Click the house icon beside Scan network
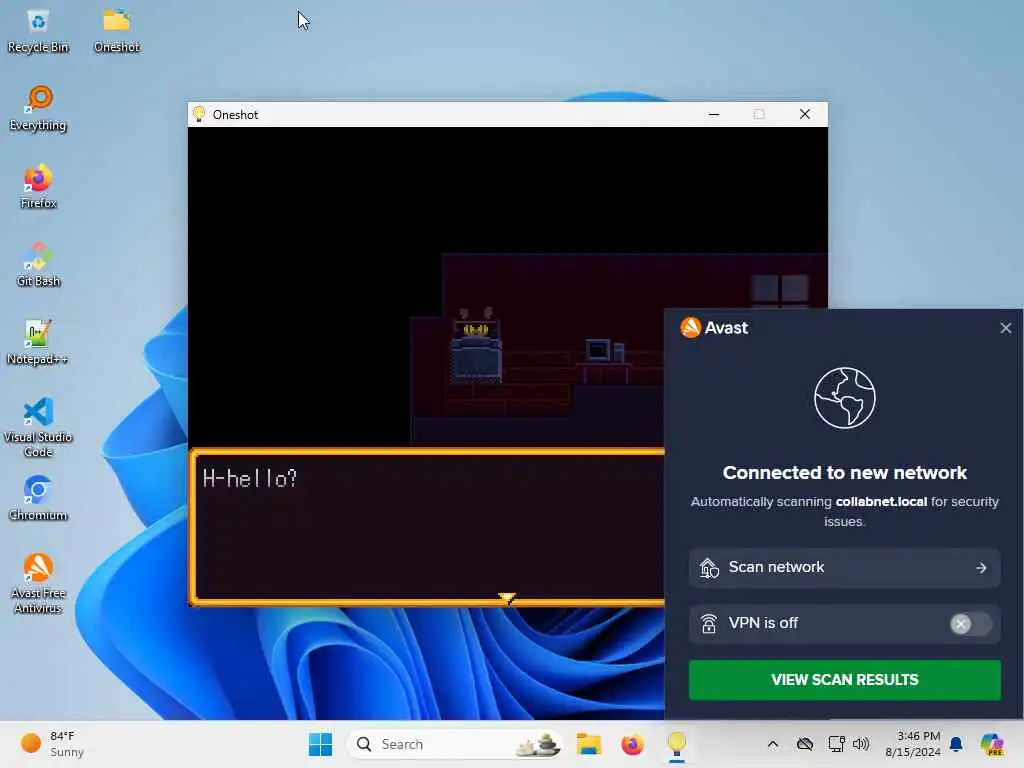Image resolution: width=1024 pixels, height=768 pixels. pyautogui.click(x=709, y=568)
